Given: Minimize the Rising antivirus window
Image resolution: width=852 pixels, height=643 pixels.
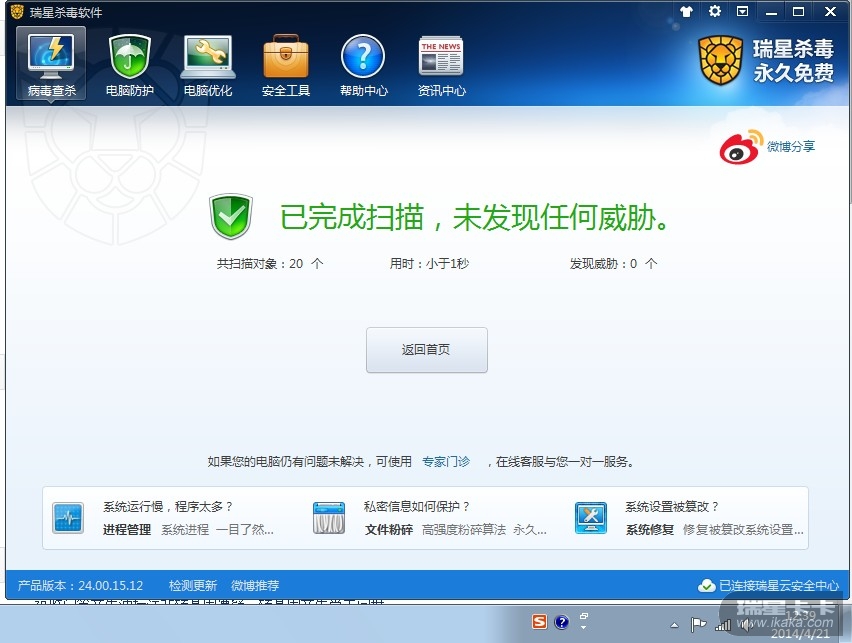Looking at the screenshot, I should click(x=771, y=11).
